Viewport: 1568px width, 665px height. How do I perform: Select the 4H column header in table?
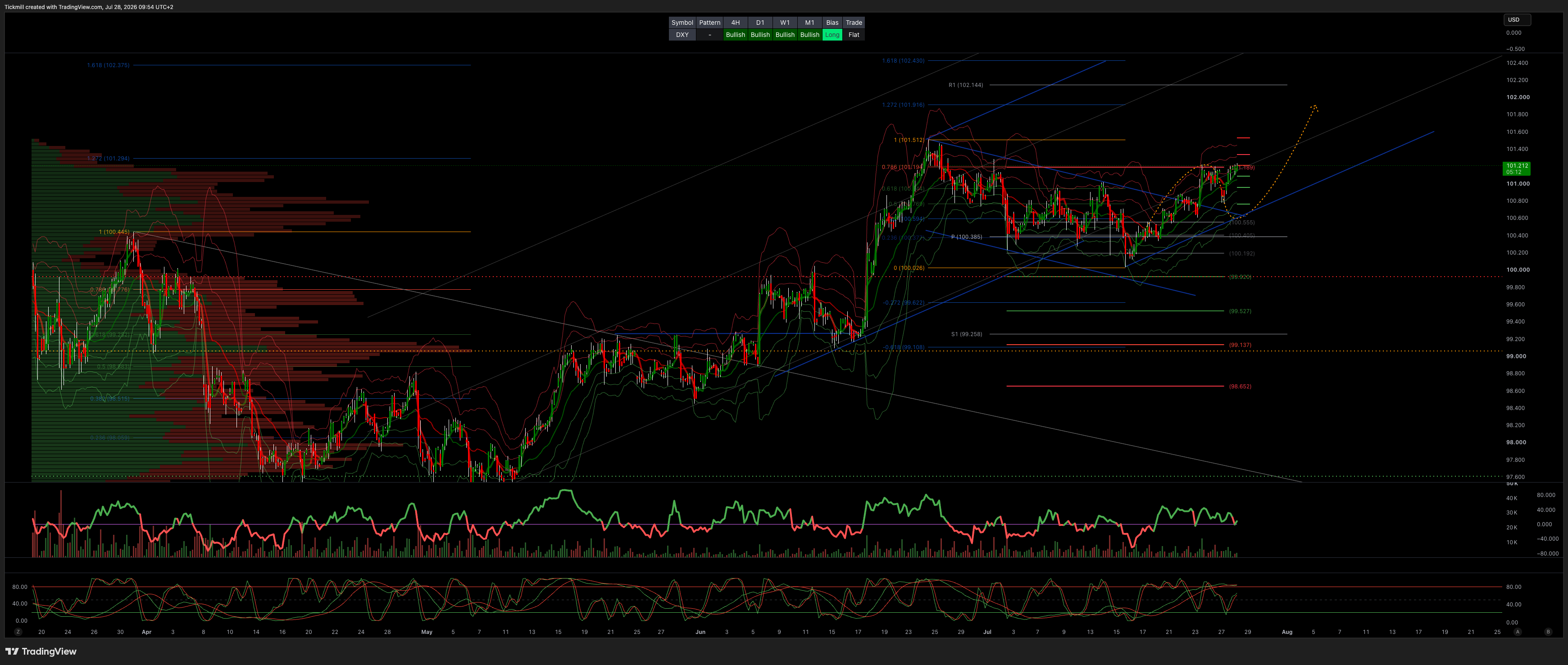click(x=735, y=23)
